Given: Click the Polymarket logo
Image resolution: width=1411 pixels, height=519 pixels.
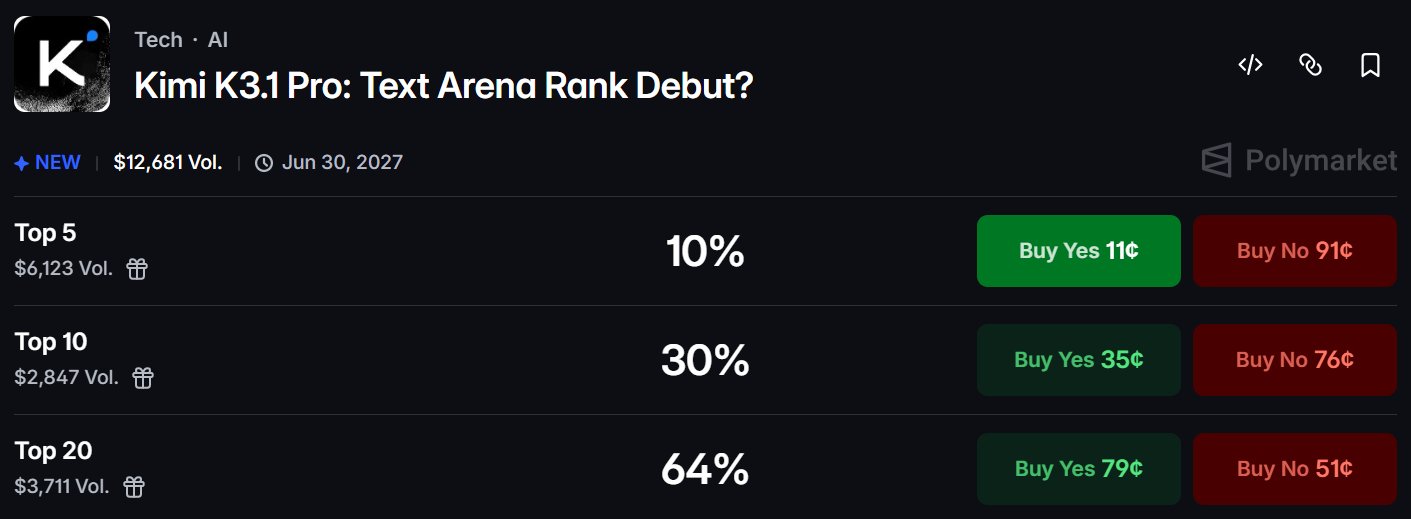Looking at the screenshot, I should point(1299,160).
